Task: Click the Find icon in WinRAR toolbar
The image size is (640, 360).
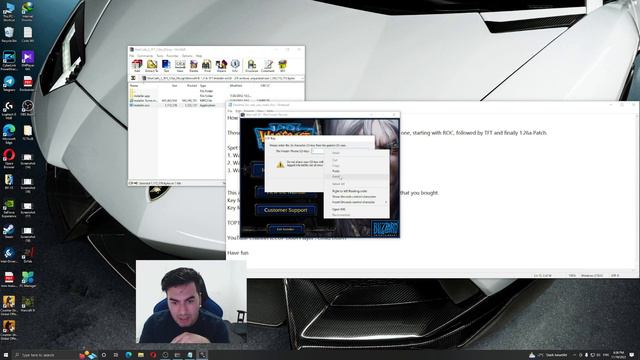Action: (207, 66)
